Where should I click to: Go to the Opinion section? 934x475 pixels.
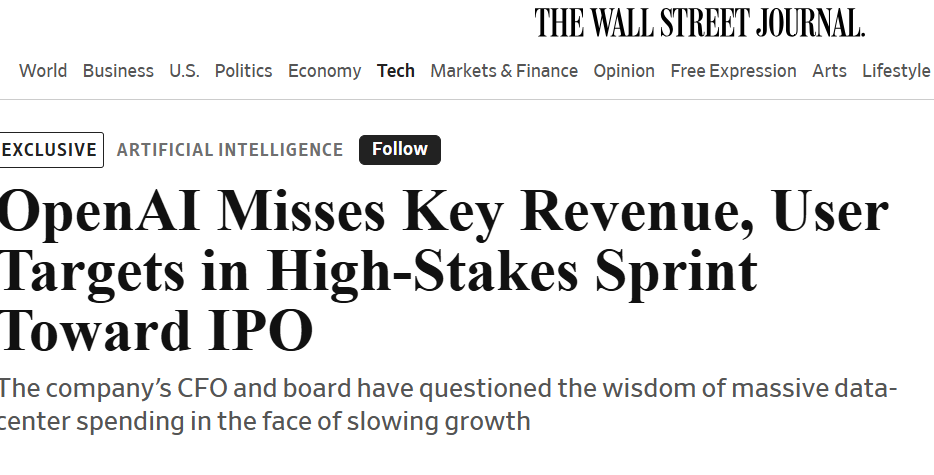point(624,71)
